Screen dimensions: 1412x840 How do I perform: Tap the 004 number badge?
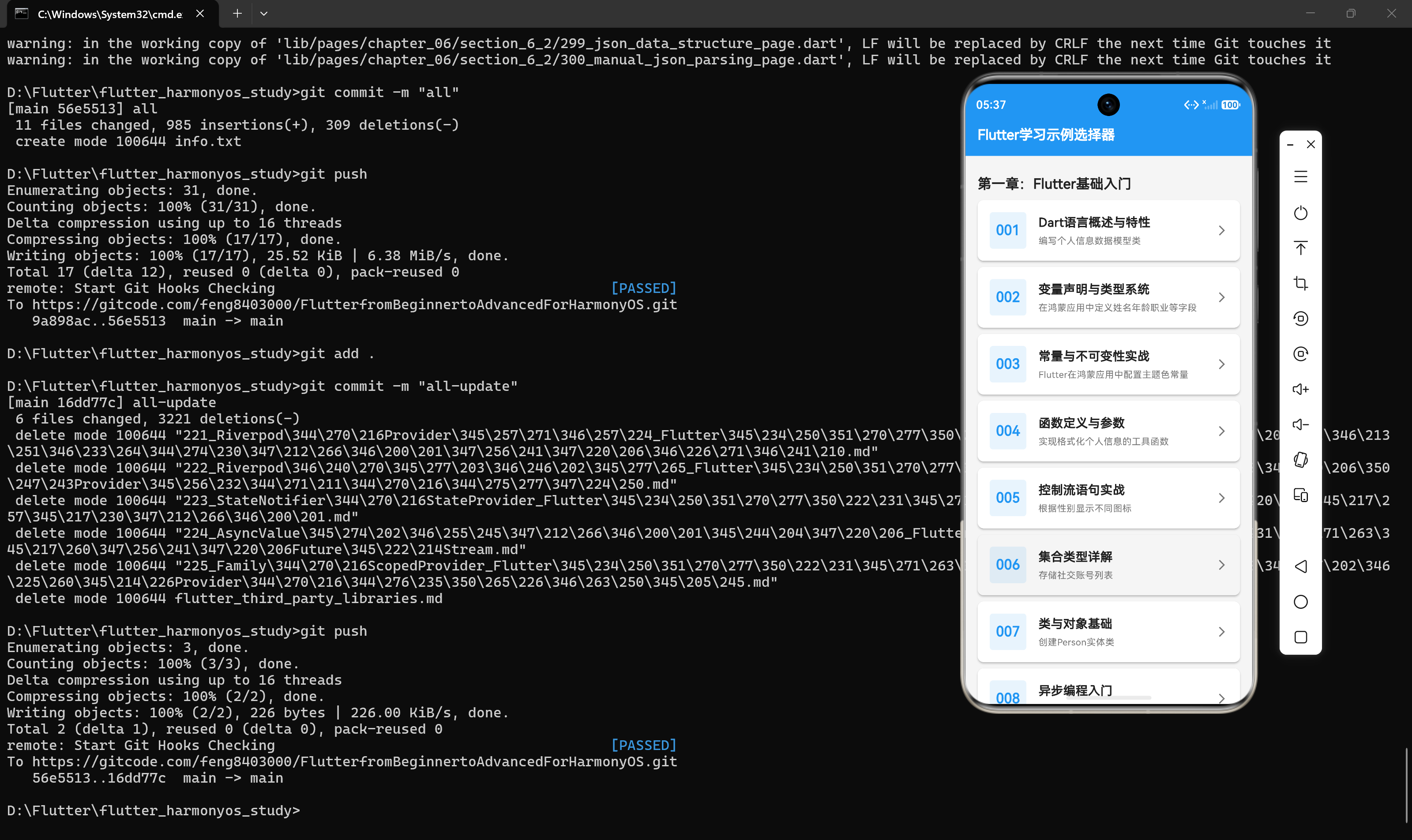click(1007, 431)
